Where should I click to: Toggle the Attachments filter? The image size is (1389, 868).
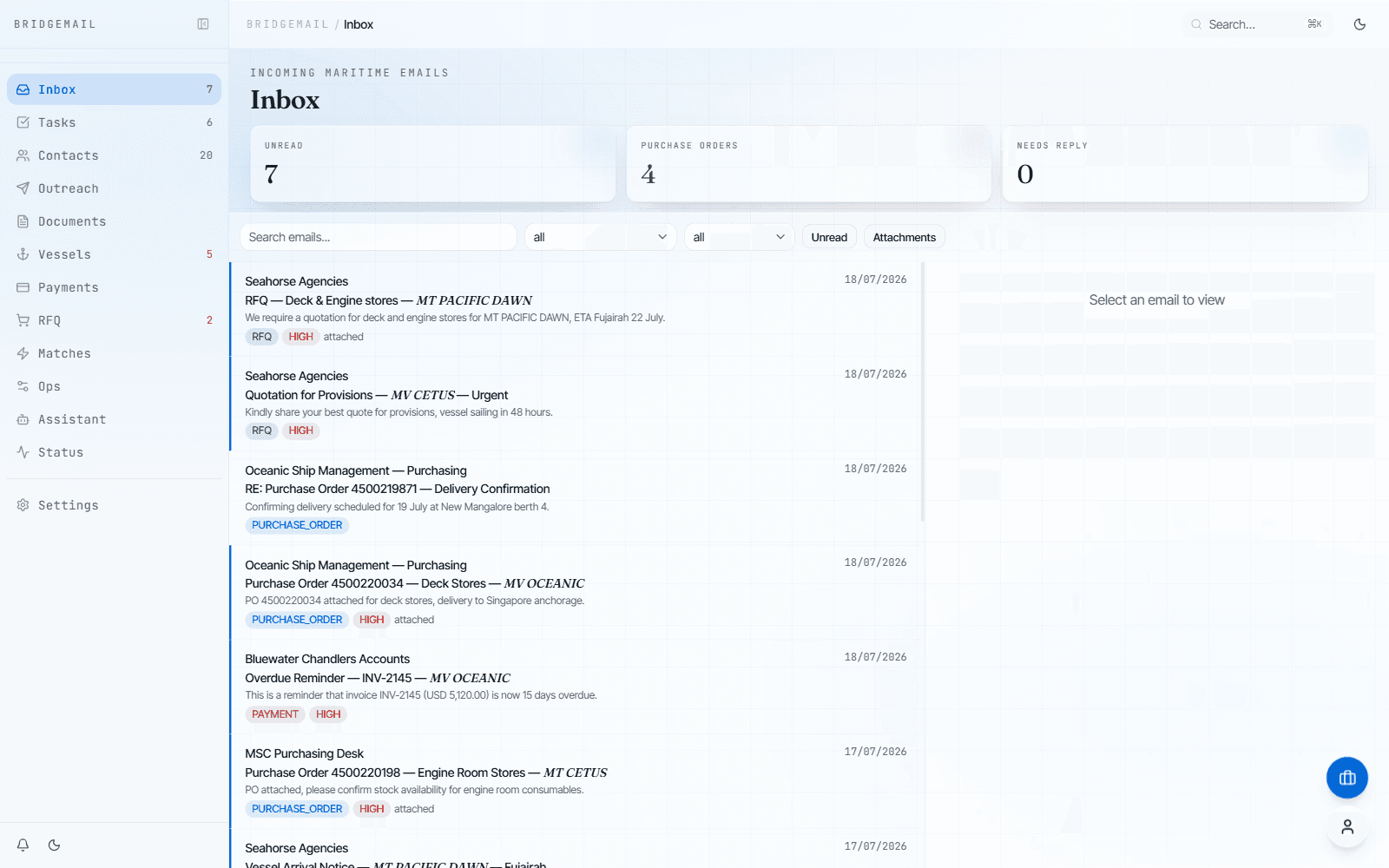[904, 237]
